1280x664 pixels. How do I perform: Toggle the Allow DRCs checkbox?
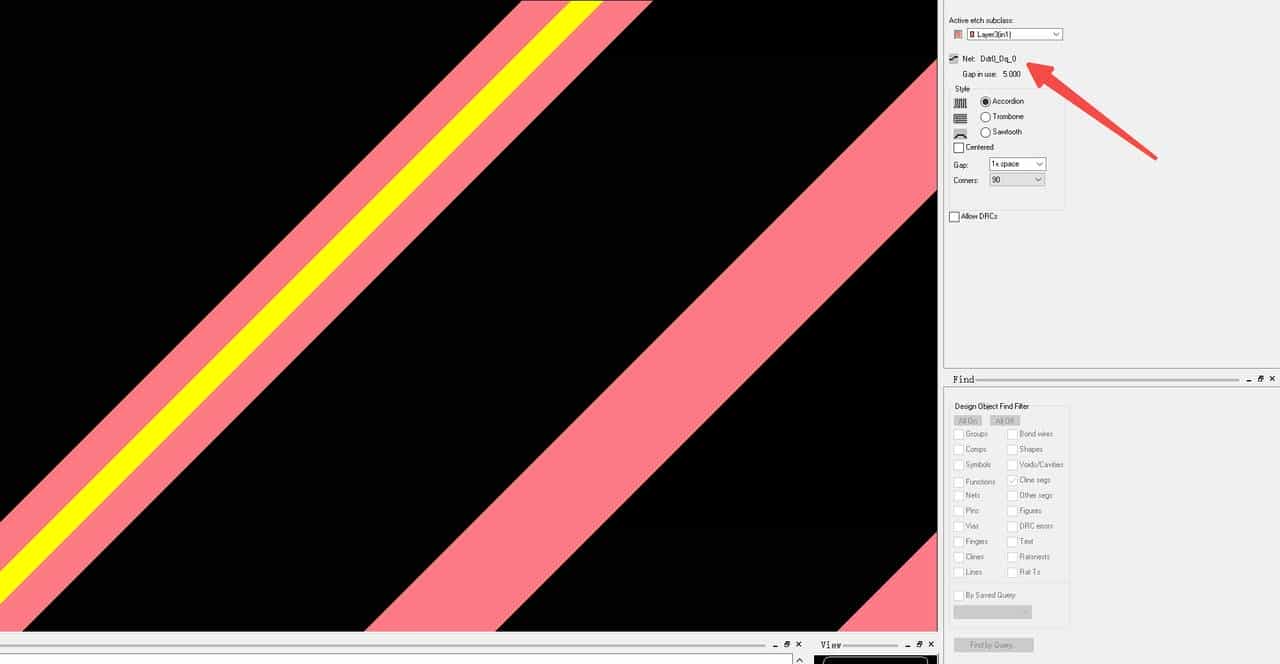[954, 217]
